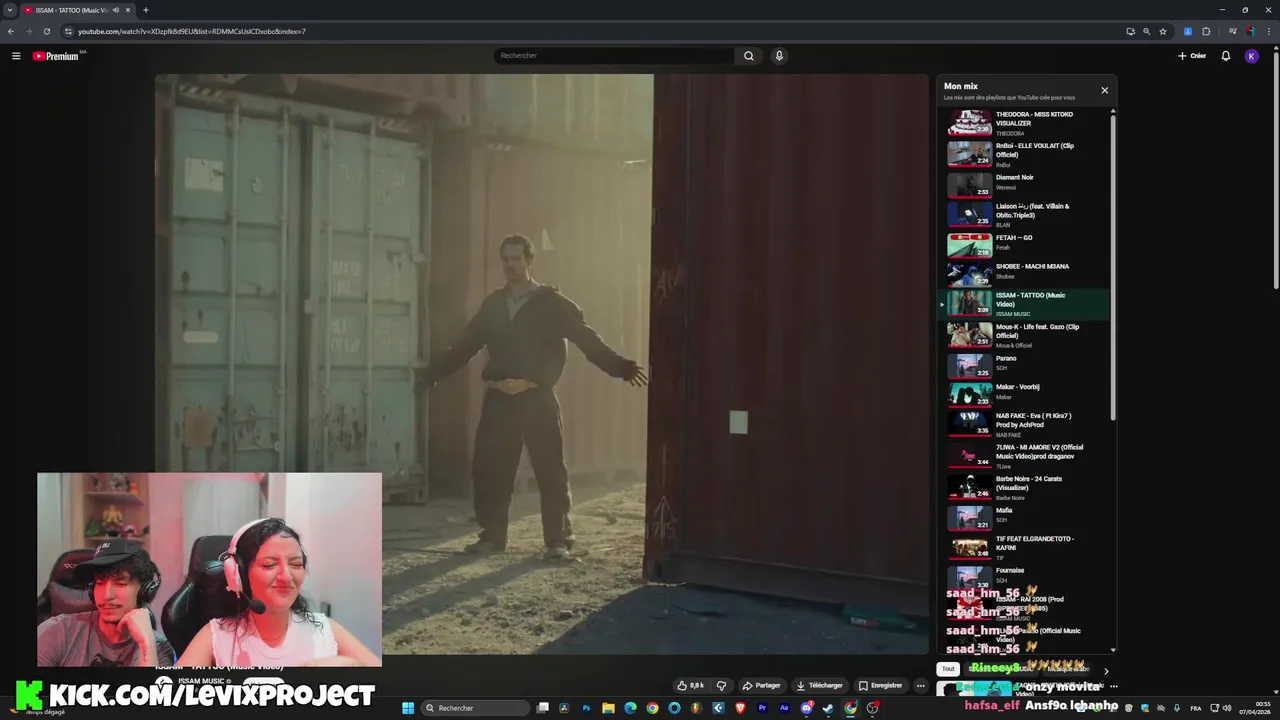This screenshot has height=720, width=1280.
Task: Click the browser address bar URL
Action: (x=192, y=31)
